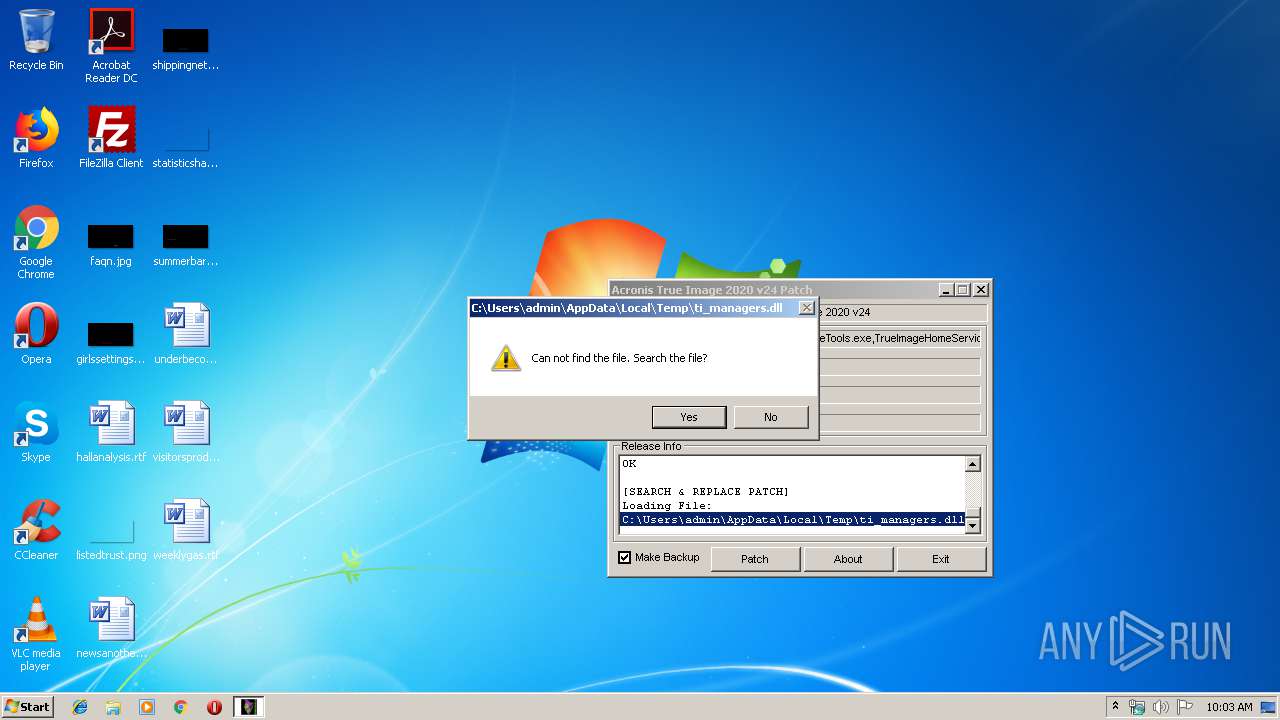Click Exit in the patch window
The height and width of the screenshot is (720, 1280).
941,559
